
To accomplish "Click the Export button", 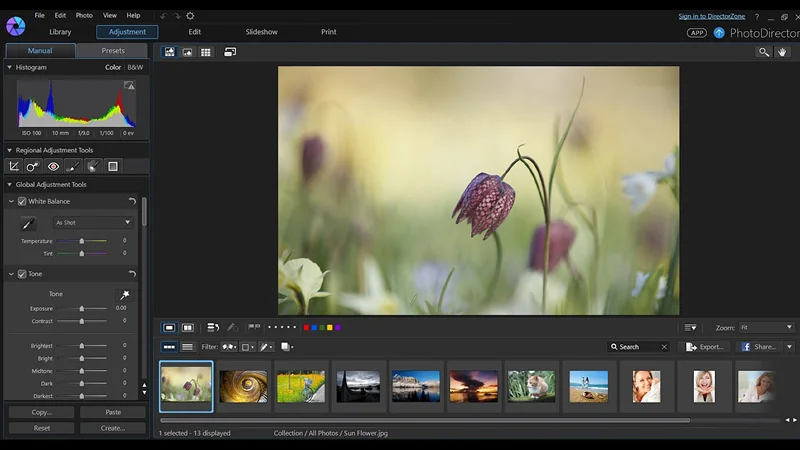I will pyautogui.click(x=704, y=347).
